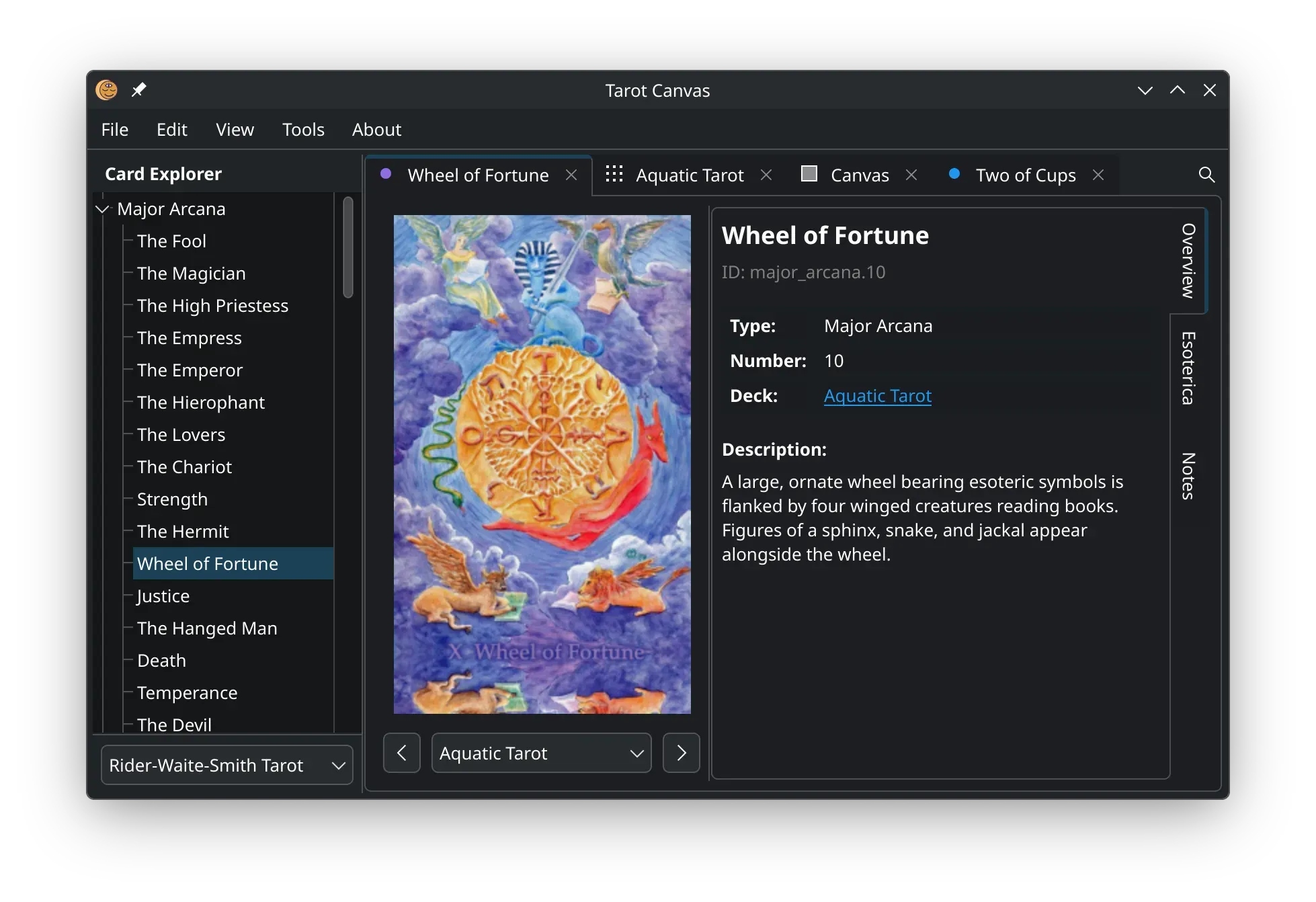Open the search magnifier icon
Viewport: 1316px width, 902px height.
pos(1206,175)
